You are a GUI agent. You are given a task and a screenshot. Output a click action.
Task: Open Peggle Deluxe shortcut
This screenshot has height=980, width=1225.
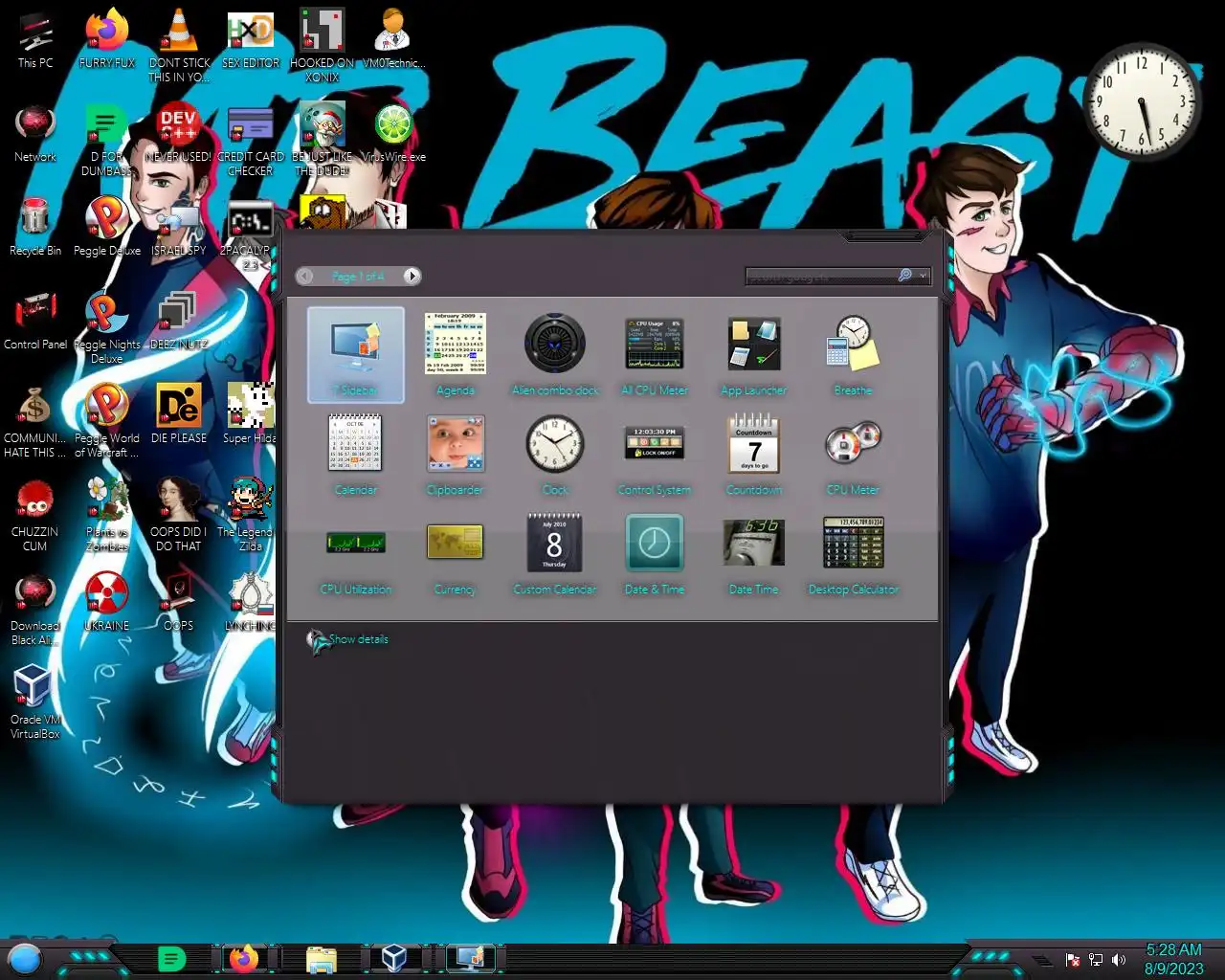pos(107,227)
